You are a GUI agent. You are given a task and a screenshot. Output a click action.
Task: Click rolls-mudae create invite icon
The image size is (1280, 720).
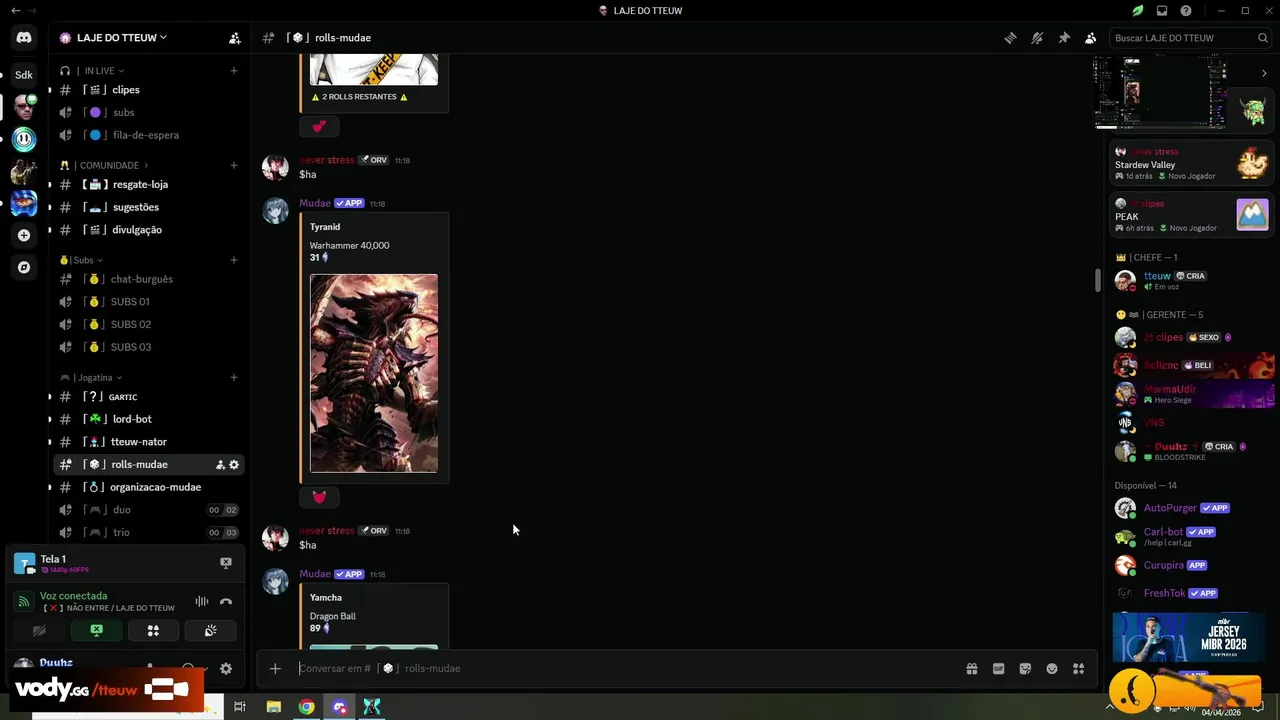pyautogui.click(x=220, y=465)
